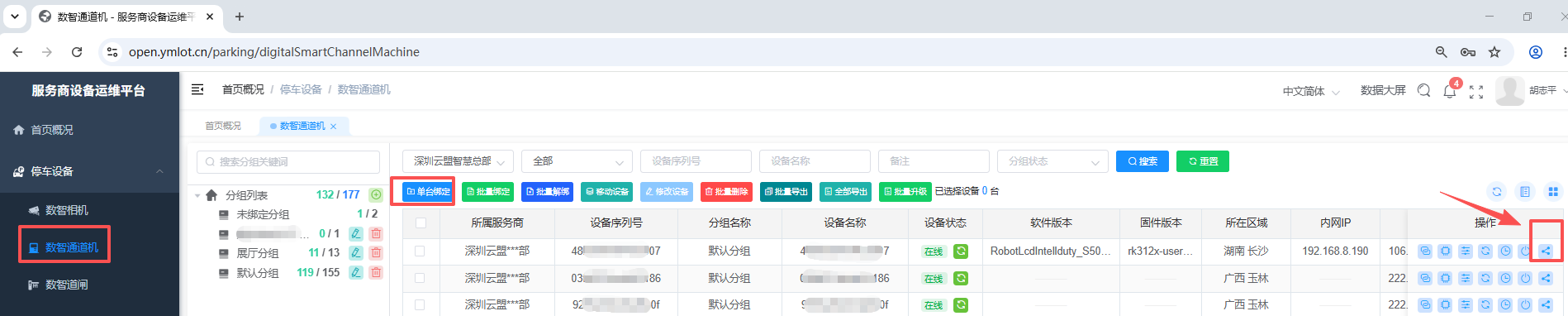Click the blue 搜索 button
Screen dimensions: 1568x316
click(x=1142, y=161)
